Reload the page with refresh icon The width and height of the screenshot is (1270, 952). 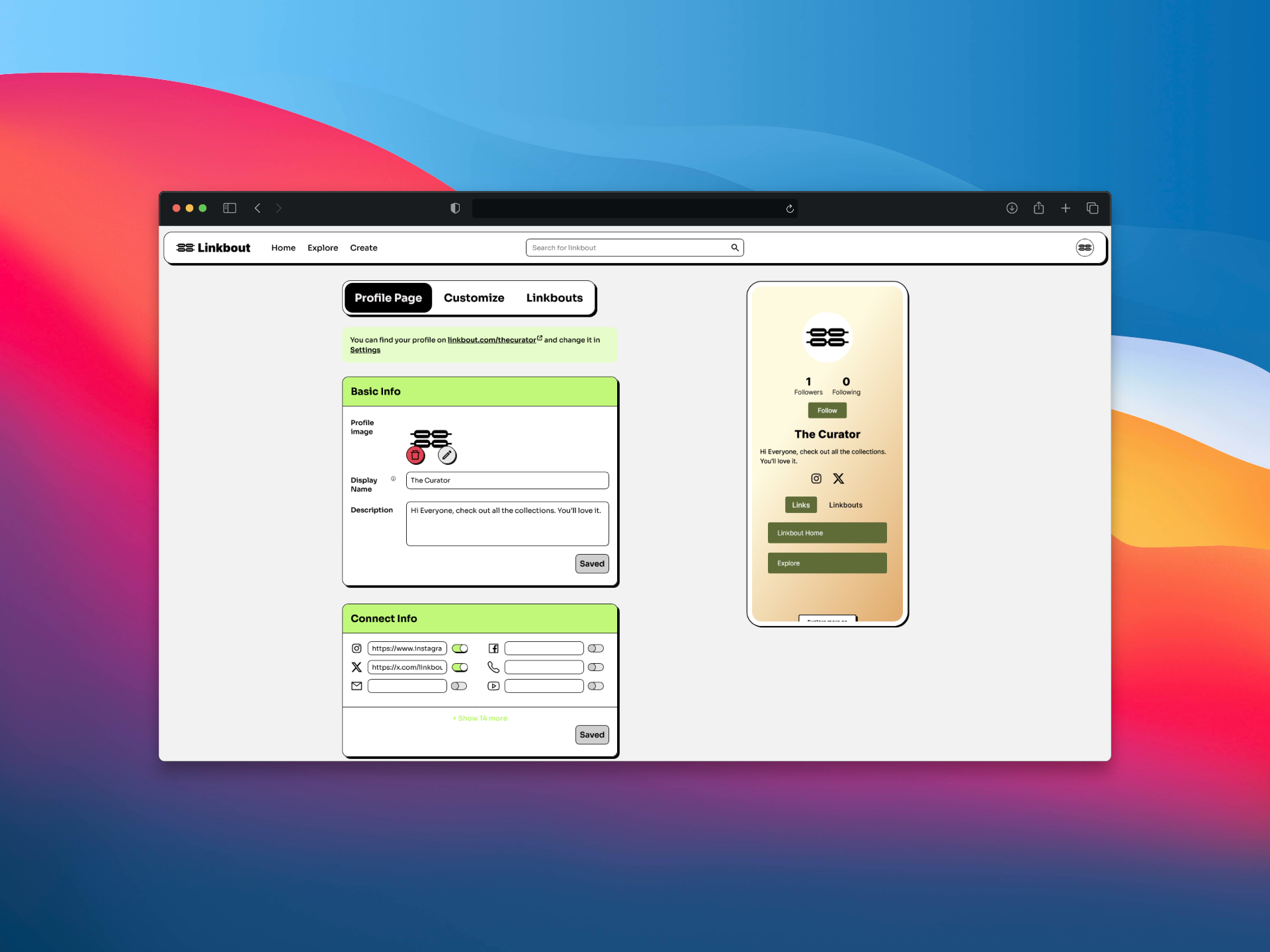[x=790, y=209]
